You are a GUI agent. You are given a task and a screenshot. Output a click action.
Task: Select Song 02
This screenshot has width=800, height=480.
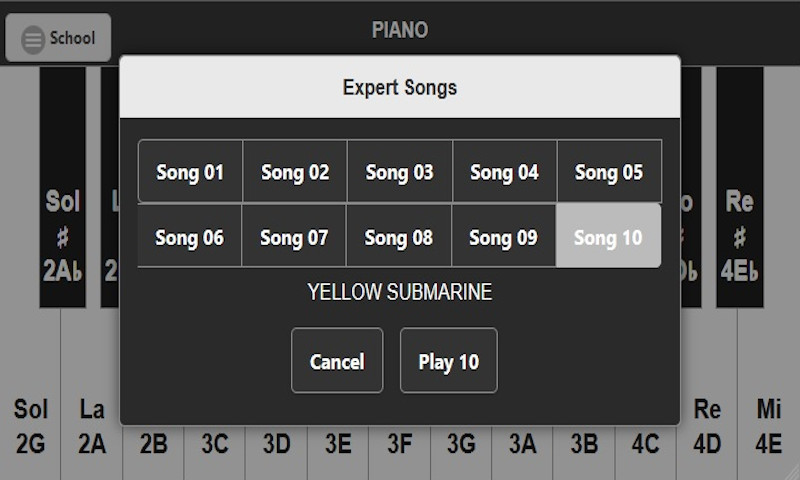click(295, 172)
